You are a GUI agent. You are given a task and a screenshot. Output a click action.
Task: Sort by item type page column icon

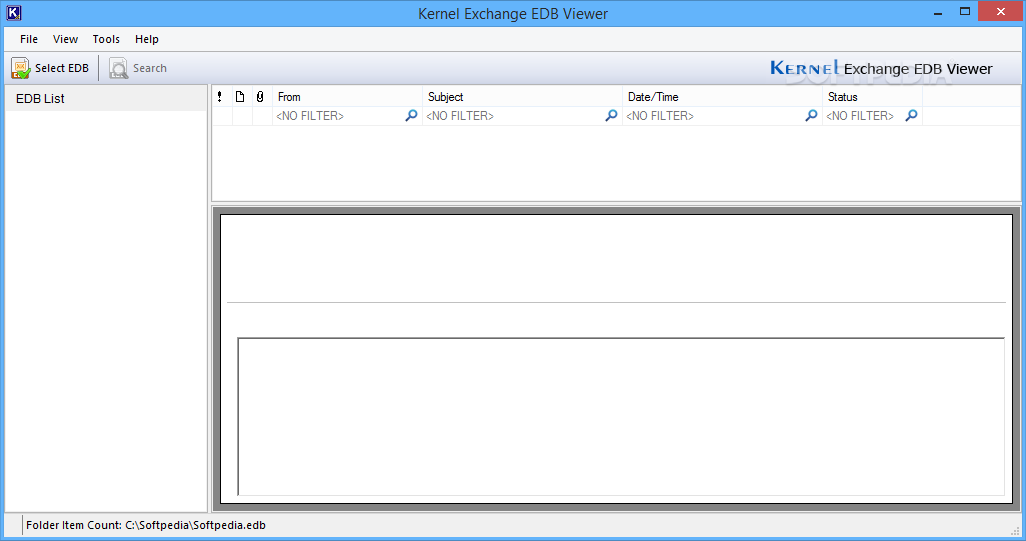[240, 97]
